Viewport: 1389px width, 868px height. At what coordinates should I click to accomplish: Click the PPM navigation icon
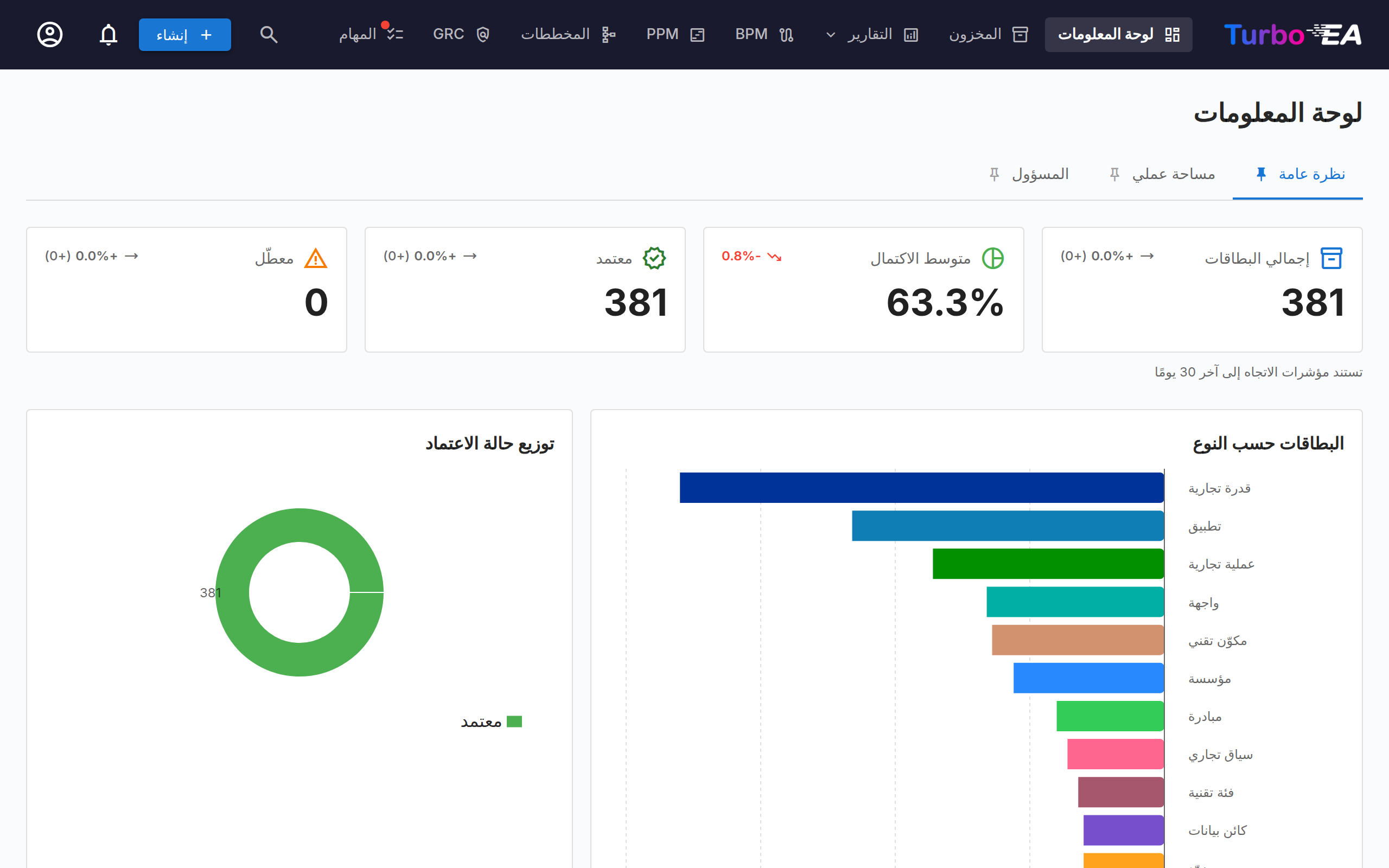click(697, 34)
